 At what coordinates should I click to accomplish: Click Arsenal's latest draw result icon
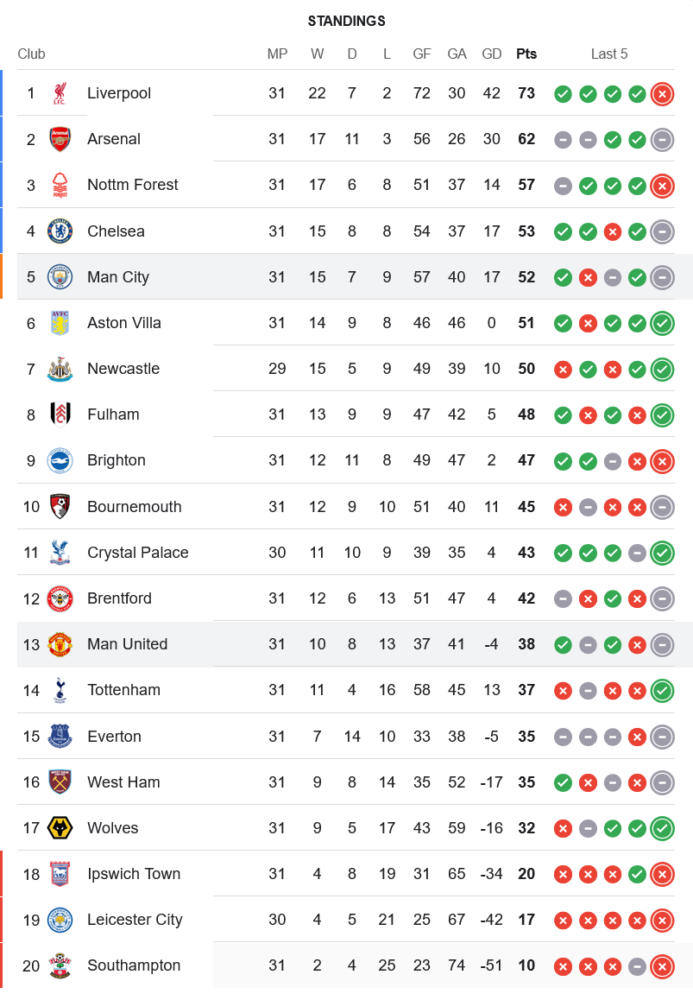click(661, 140)
